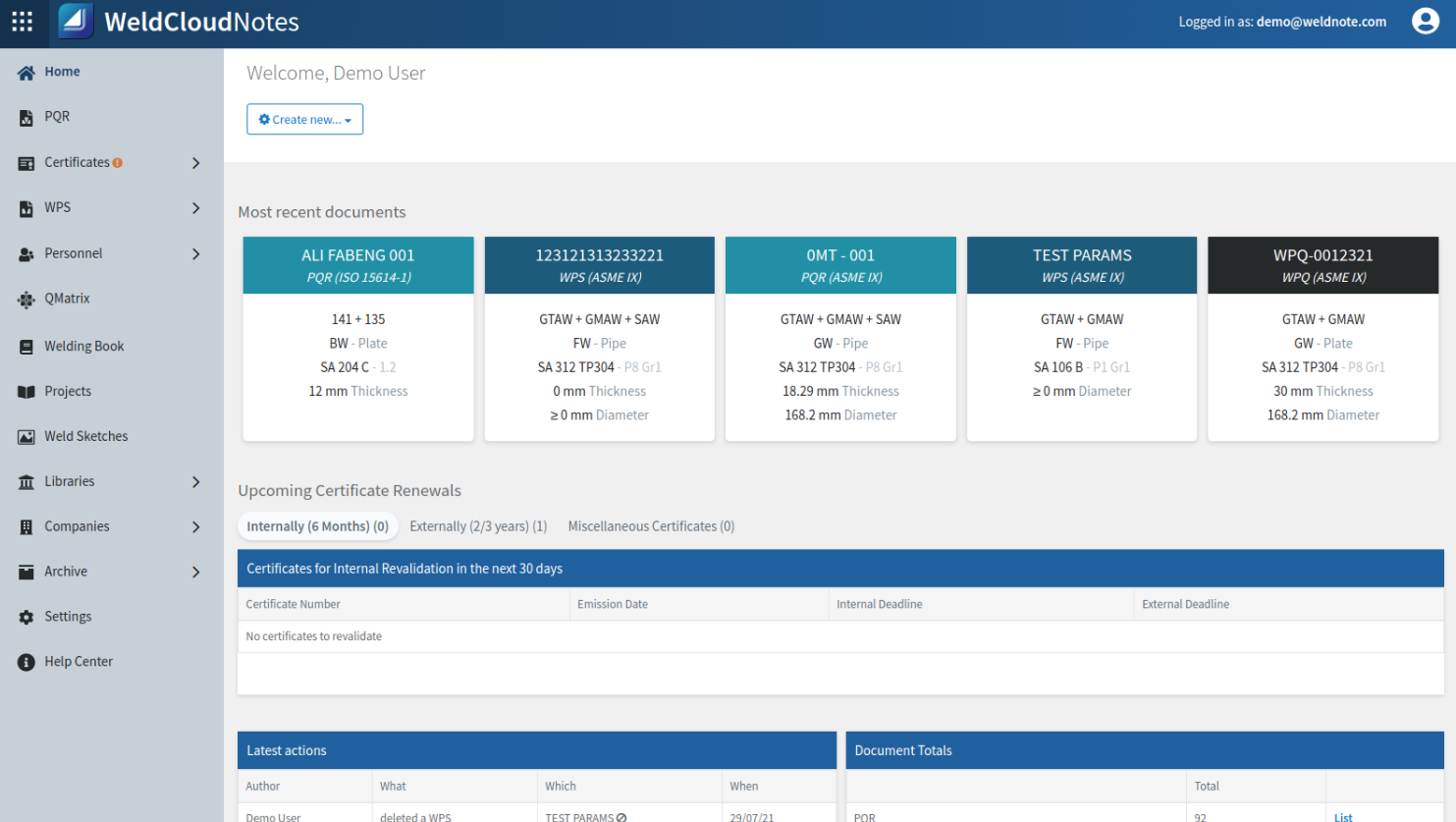The height and width of the screenshot is (822, 1456).
Task: Click the Help Center info icon
Action: pos(27,663)
